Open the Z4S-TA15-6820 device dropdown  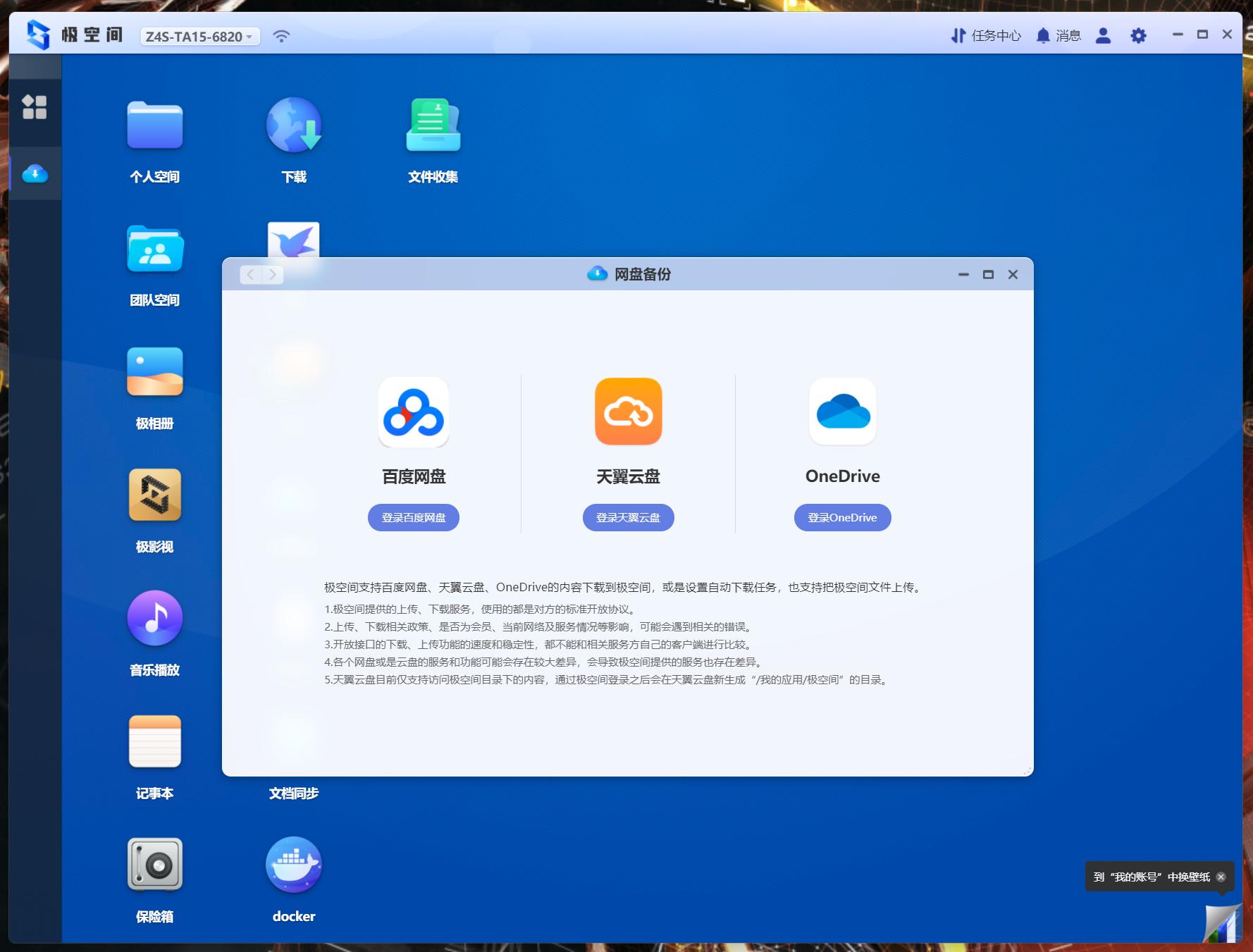(199, 37)
